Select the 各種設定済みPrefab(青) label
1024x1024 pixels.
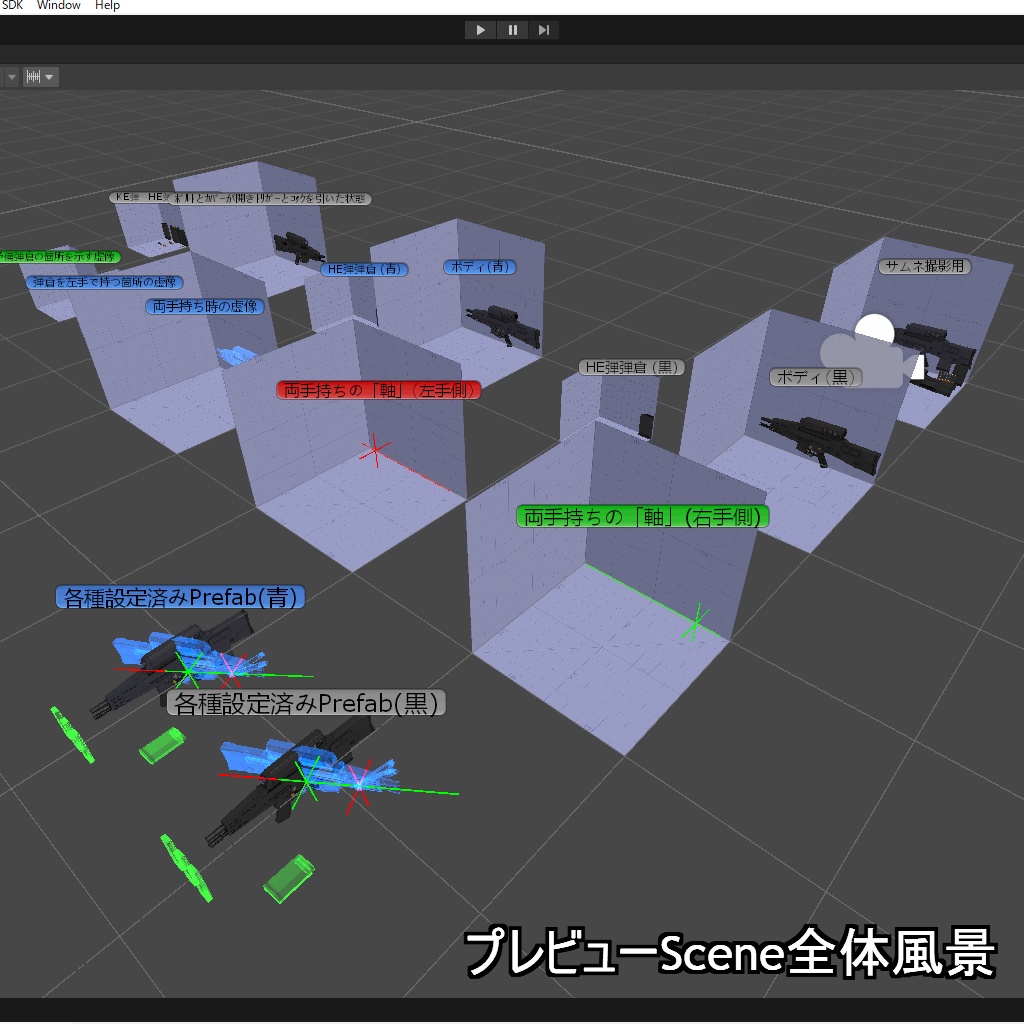pos(180,596)
